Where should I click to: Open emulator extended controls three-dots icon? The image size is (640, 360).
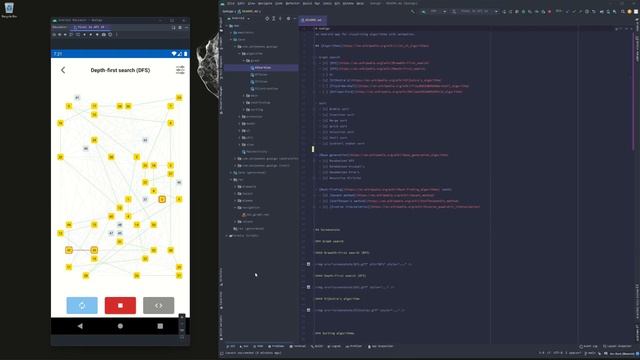coord(116,35)
